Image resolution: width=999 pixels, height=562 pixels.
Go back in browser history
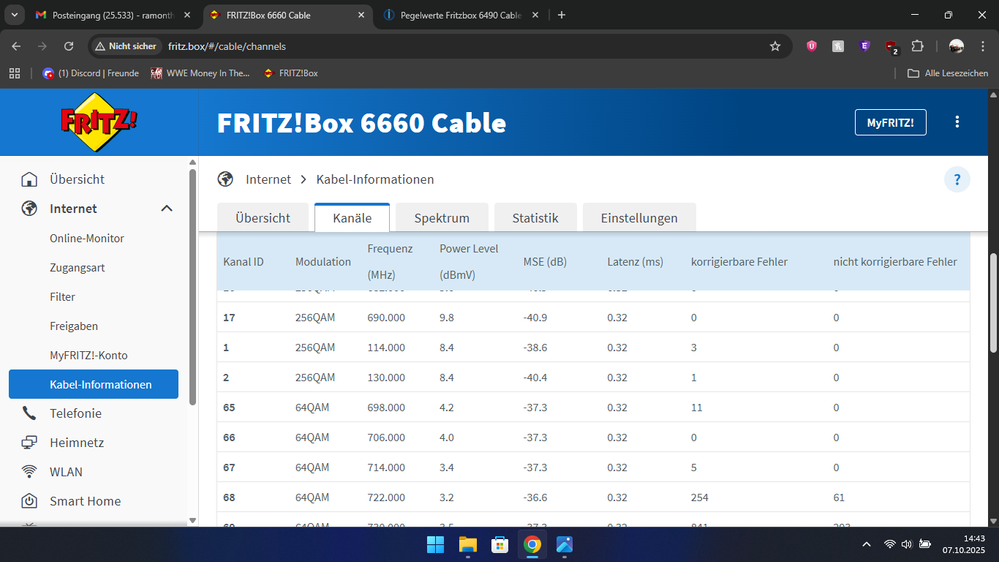(x=16, y=46)
